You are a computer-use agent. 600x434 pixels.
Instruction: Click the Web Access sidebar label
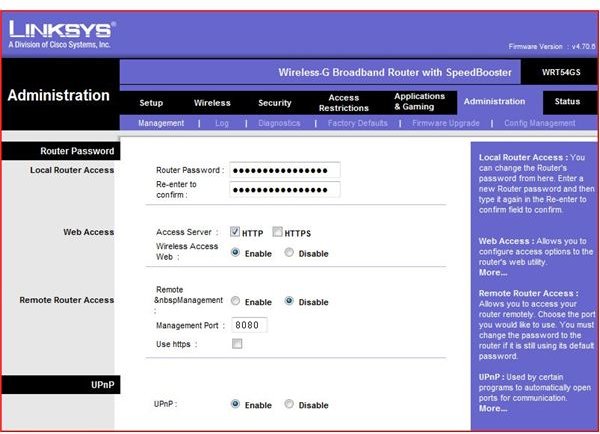click(x=88, y=232)
